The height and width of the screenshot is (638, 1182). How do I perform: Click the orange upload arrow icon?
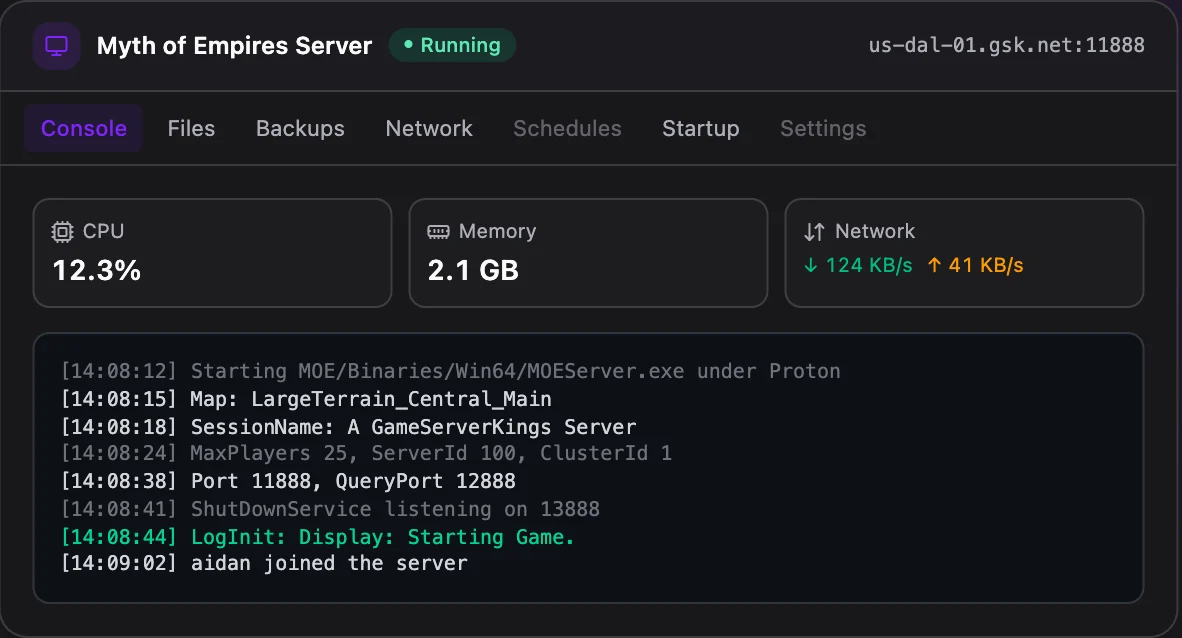[934, 265]
